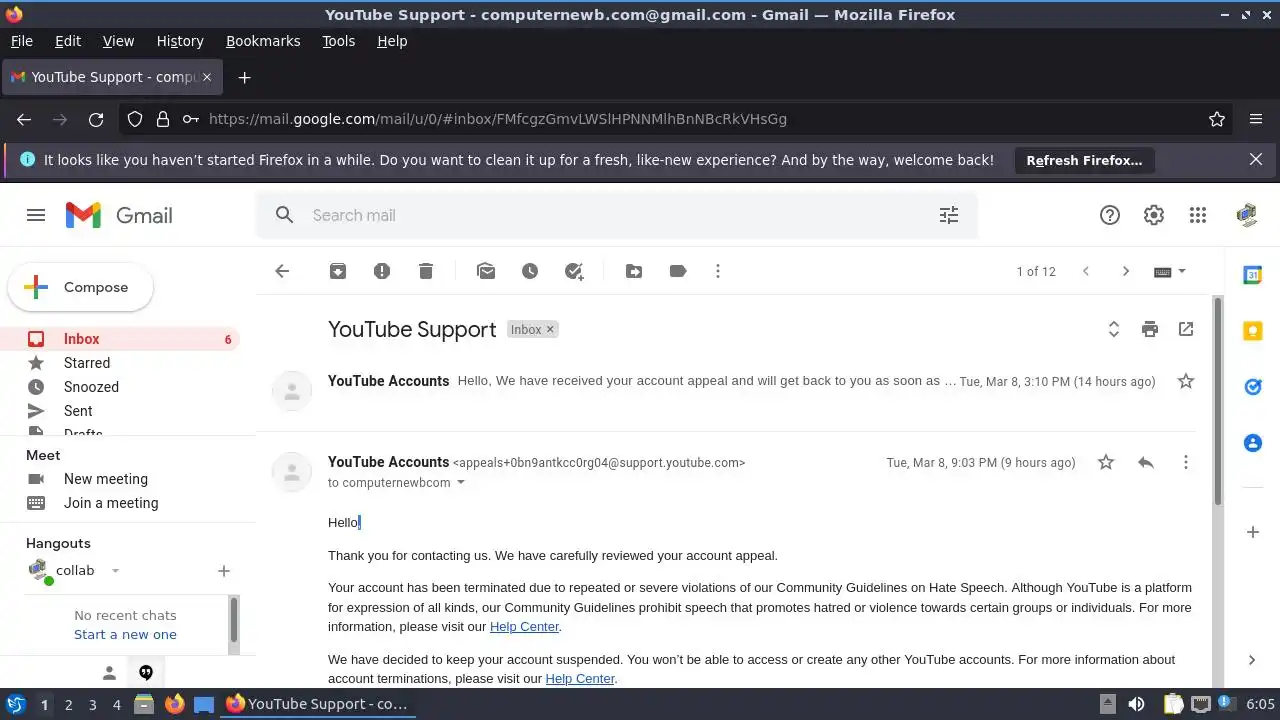
Task: Open the Contacts side panel
Action: 1253,443
